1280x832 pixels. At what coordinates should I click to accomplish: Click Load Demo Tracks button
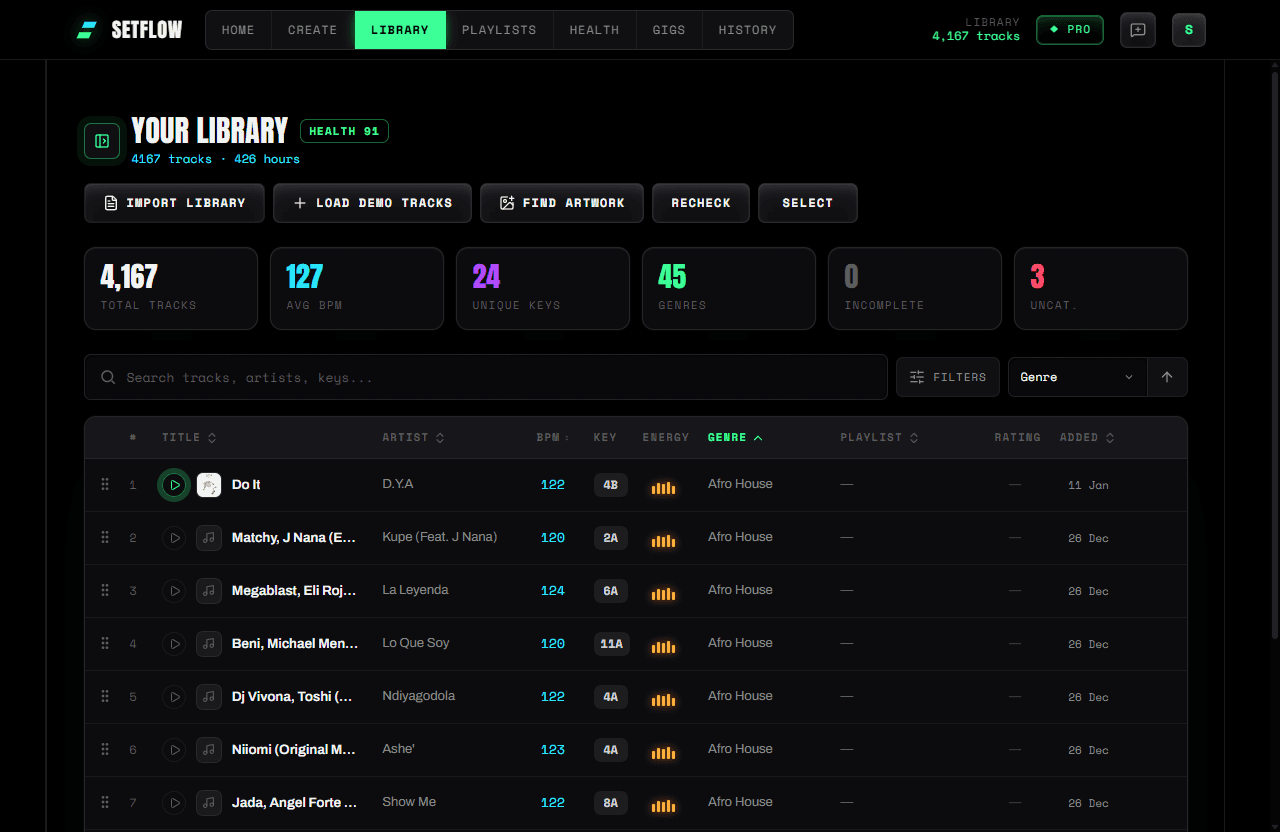pyautogui.click(x=372, y=203)
